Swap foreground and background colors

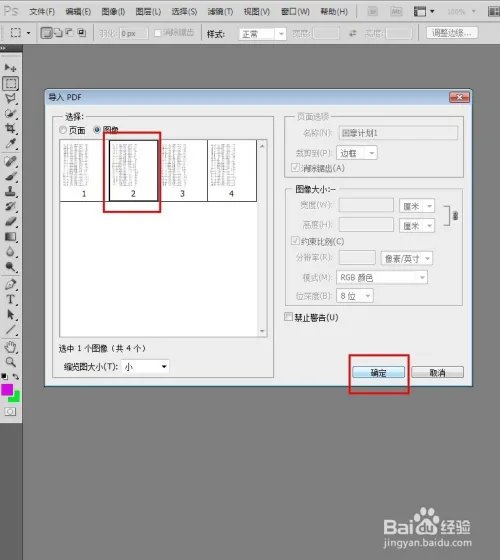click(x=16, y=376)
